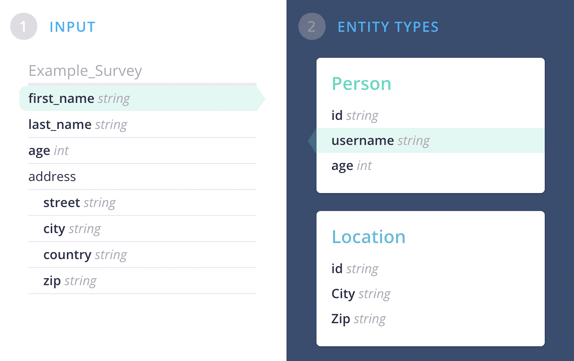The height and width of the screenshot is (361, 574).
Task: Select the first_name string field
Action: 142,98
